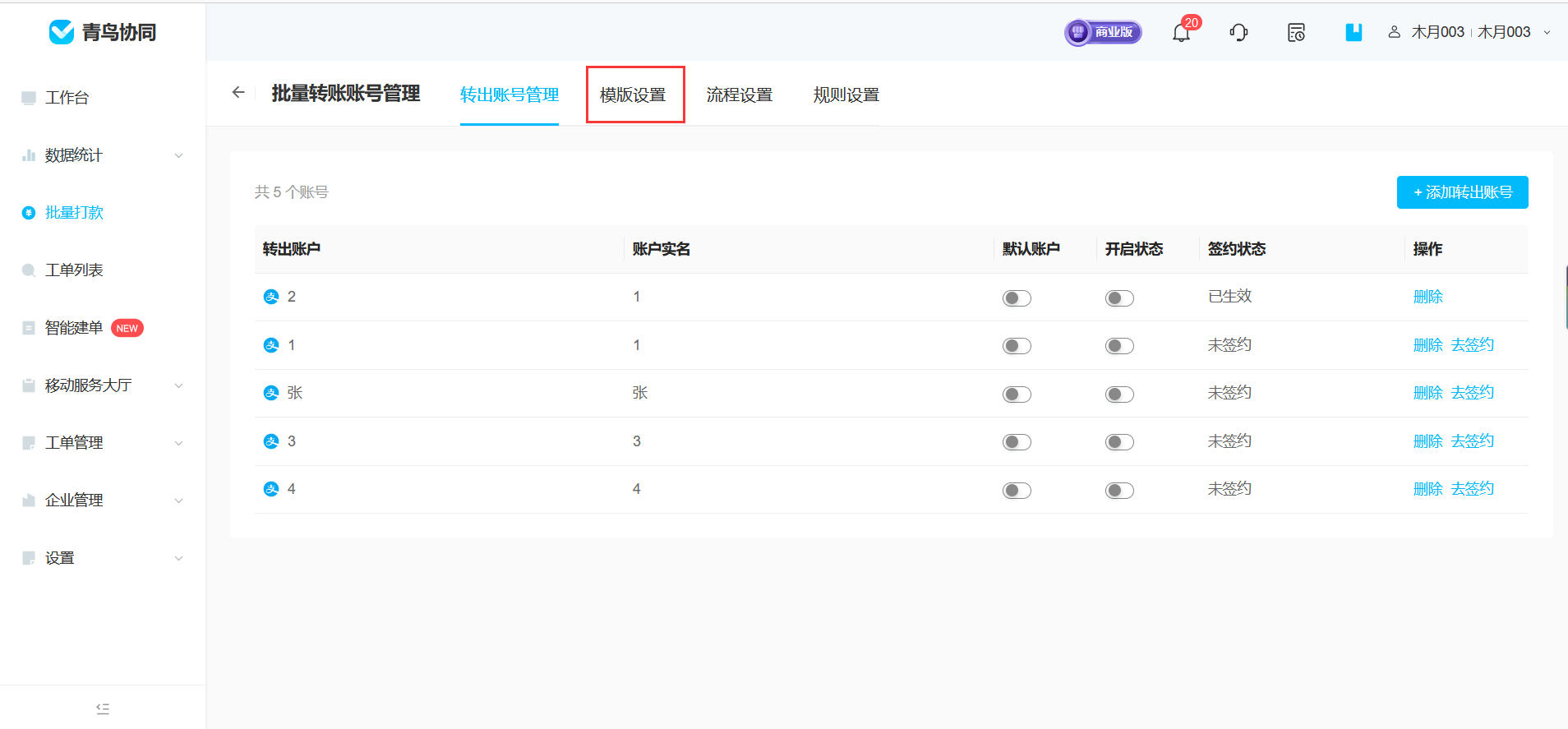Image resolution: width=1568 pixels, height=729 pixels.
Task: Collapse the sidebar using bottom icon
Action: coord(103,708)
